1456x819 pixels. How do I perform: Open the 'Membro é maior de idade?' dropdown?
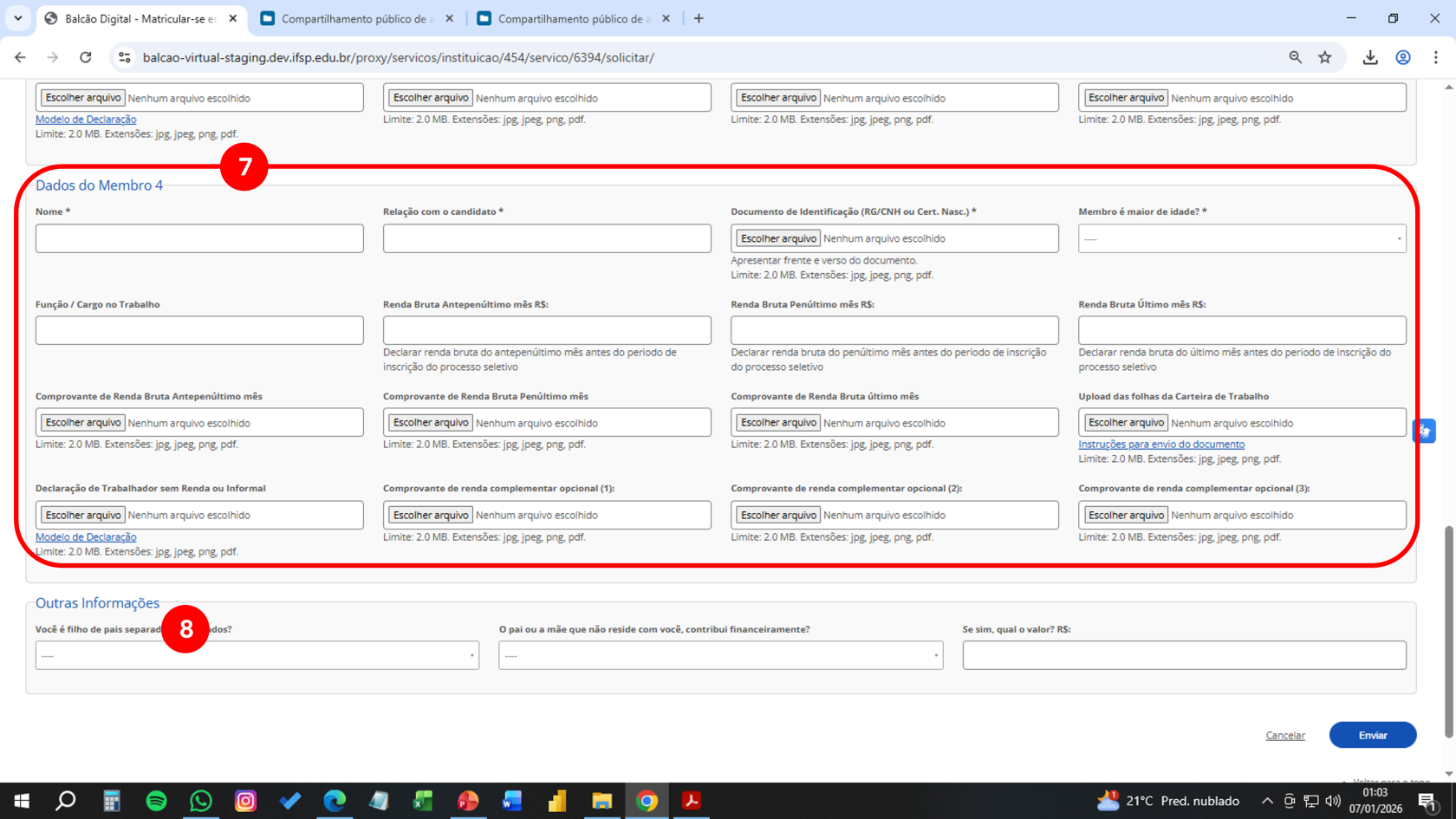point(1241,237)
